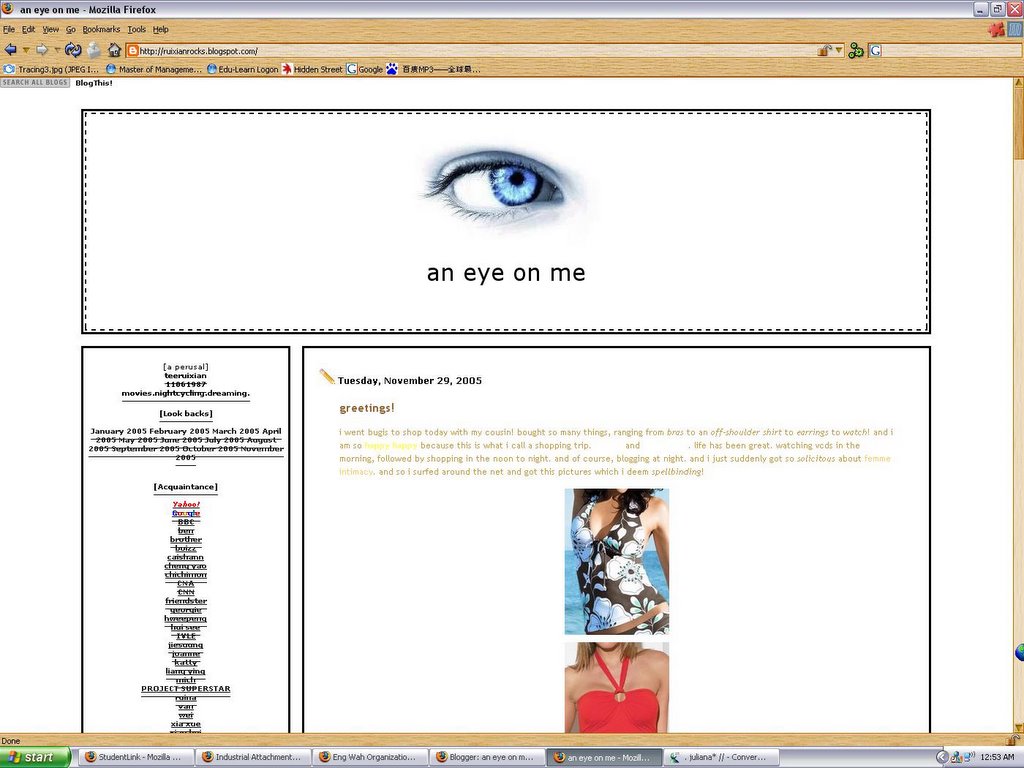Open the Help menu
Screen dimensions: 1024x768
click(x=161, y=29)
